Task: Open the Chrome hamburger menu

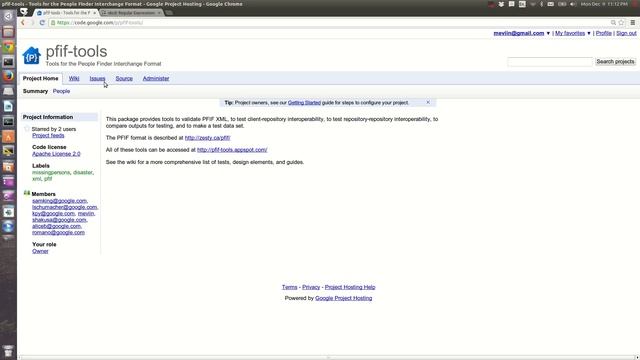Action: click(x=633, y=22)
